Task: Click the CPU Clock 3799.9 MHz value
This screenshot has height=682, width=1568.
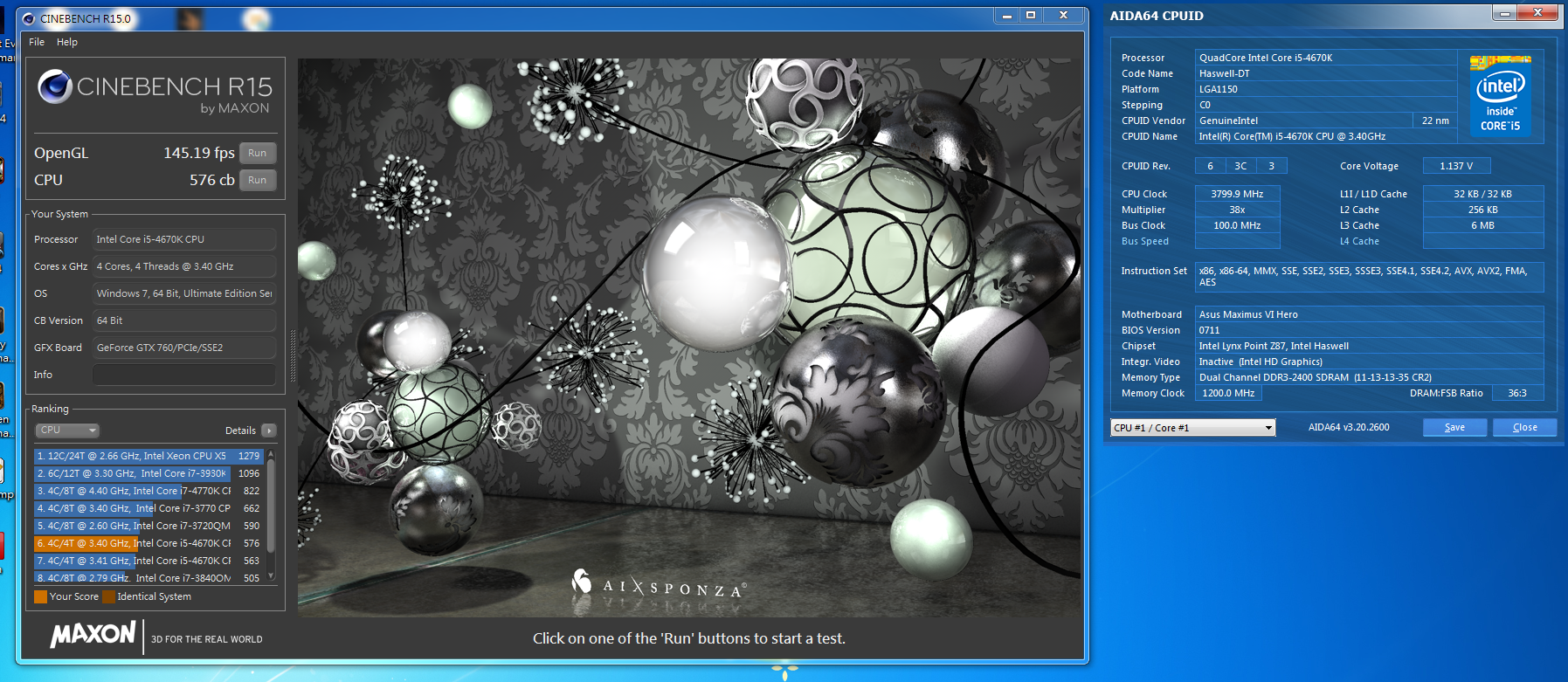Action: click(1237, 194)
